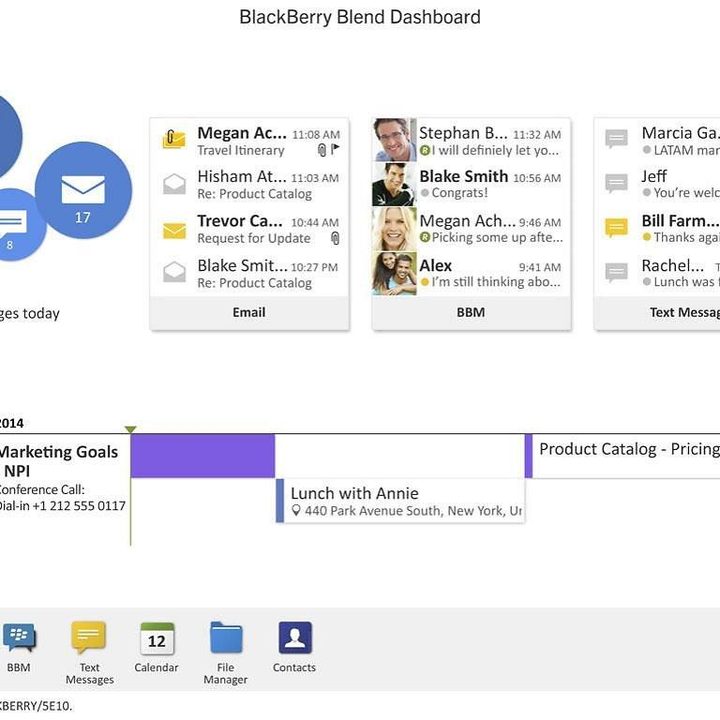Click message icon beside Marcia Ga... text
Viewport: 720px width, 720px height.
tap(616, 139)
